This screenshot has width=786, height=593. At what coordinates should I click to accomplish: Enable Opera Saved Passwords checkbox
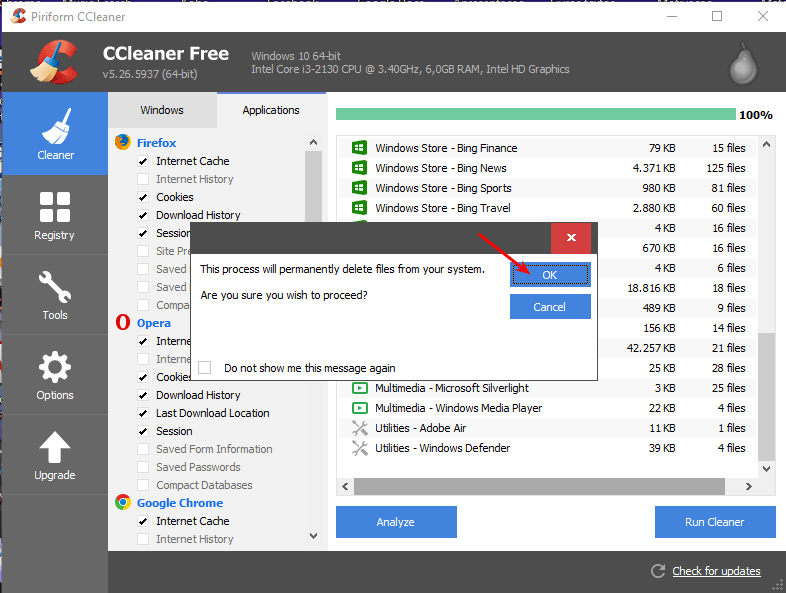pos(143,467)
